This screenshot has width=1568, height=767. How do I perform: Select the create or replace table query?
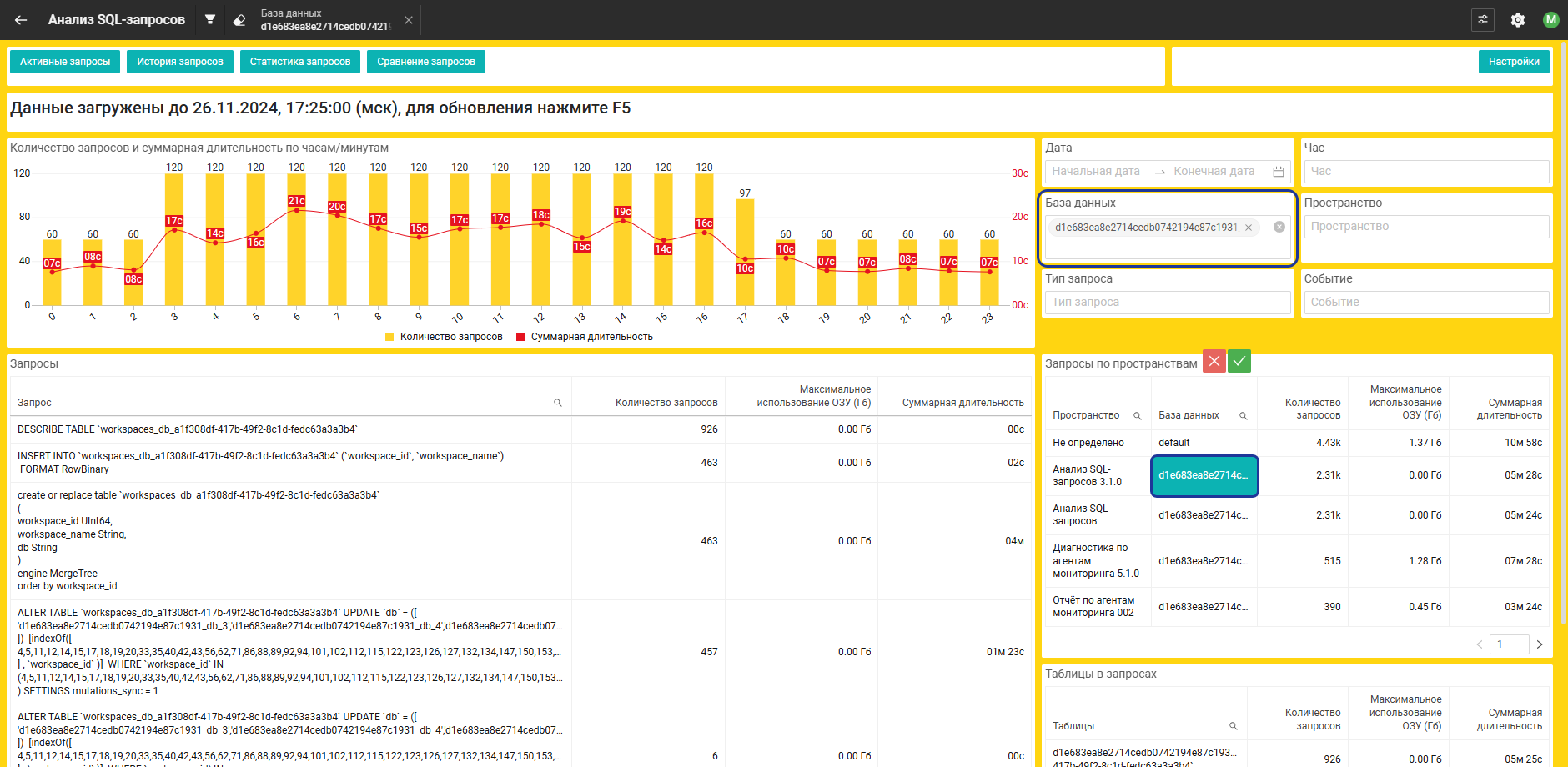pyautogui.click(x=520, y=541)
